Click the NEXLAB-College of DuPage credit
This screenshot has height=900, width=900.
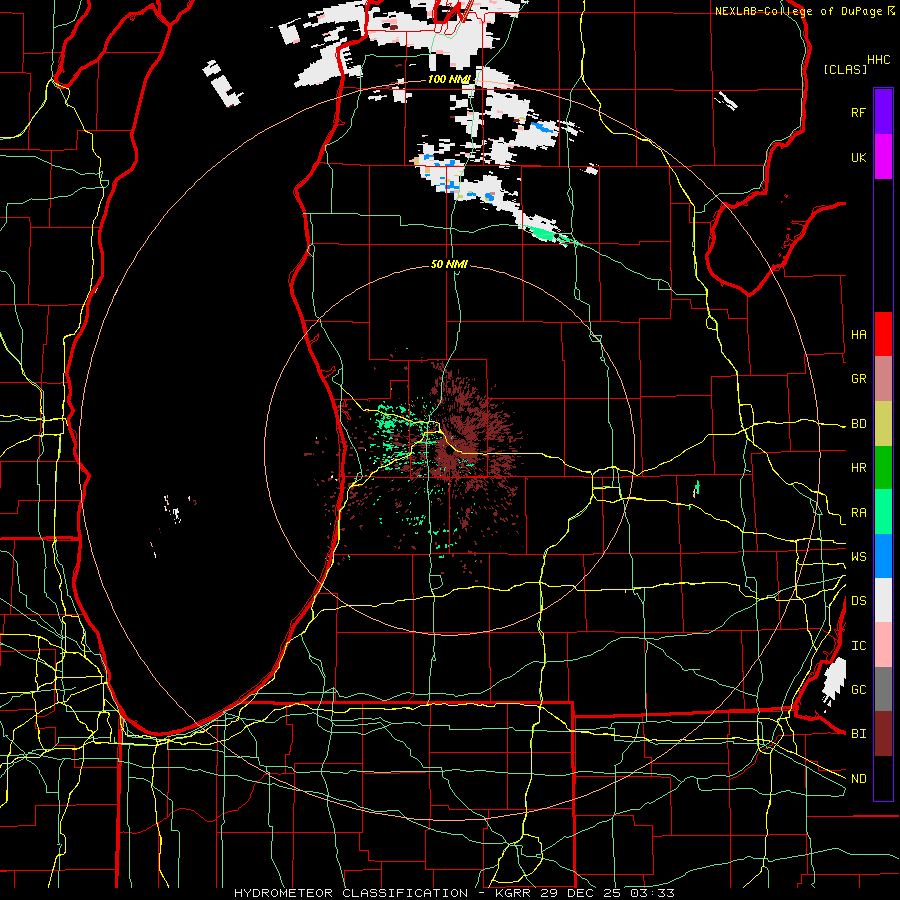point(798,11)
